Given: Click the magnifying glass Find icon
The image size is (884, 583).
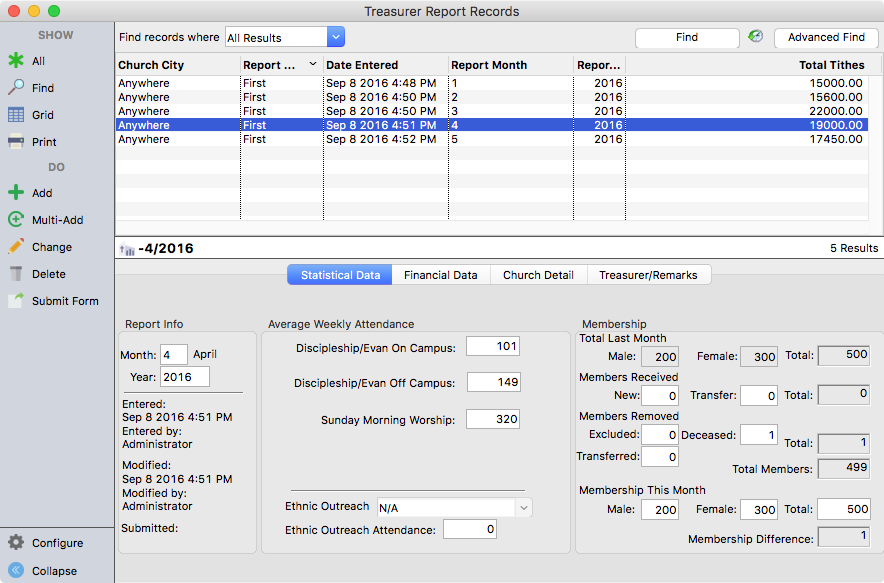Looking at the screenshot, I should coord(16,88).
